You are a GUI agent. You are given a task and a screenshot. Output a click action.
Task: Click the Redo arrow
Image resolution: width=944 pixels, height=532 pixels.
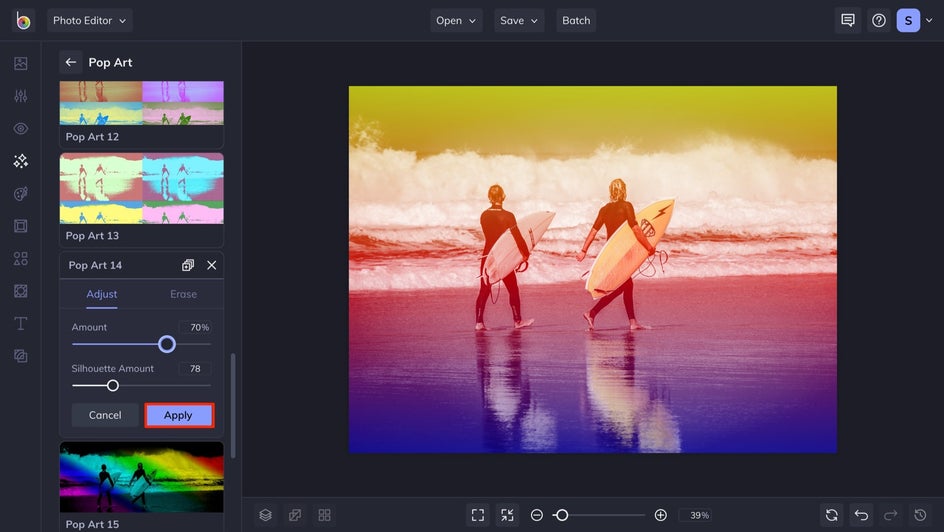click(x=890, y=515)
